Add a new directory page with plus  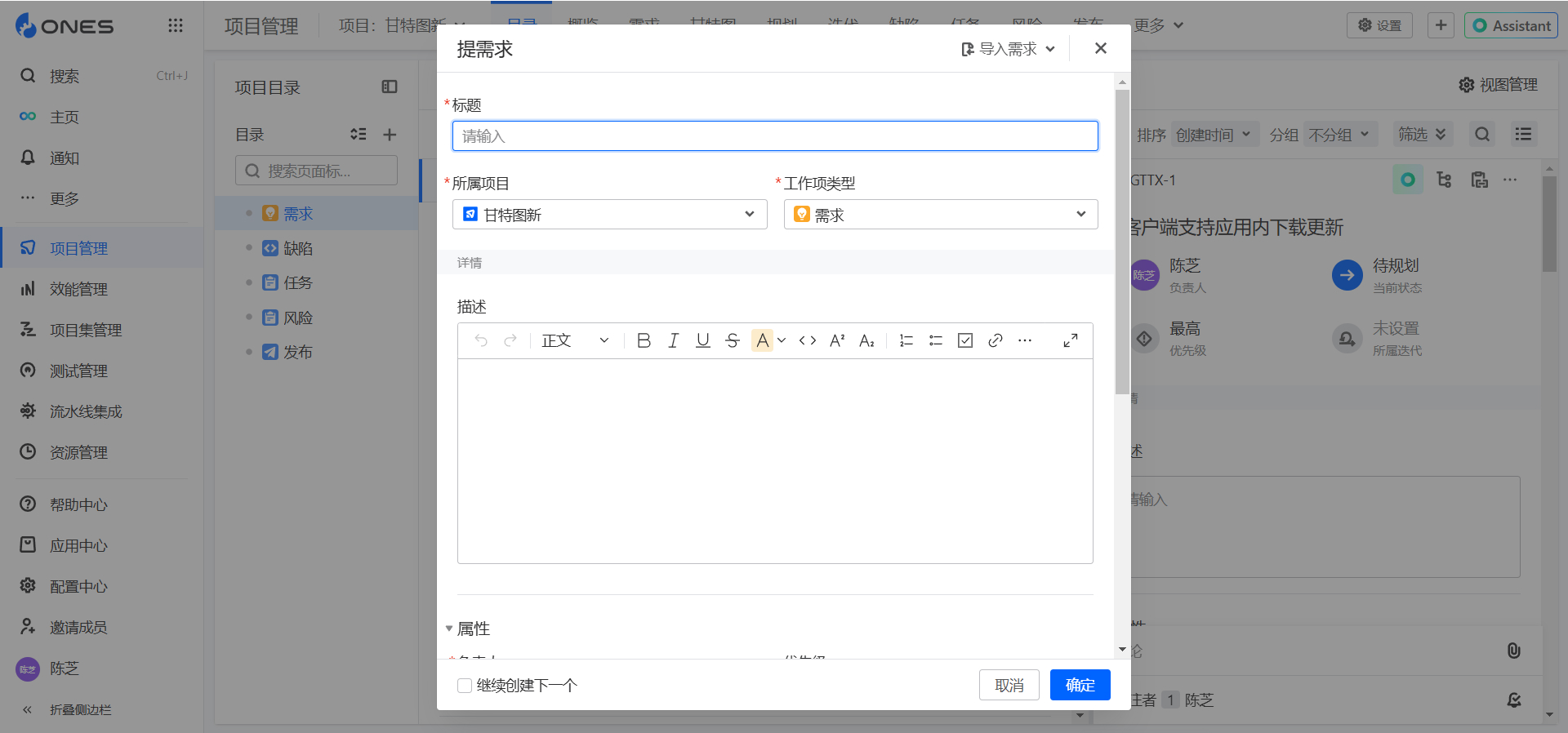coord(390,135)
